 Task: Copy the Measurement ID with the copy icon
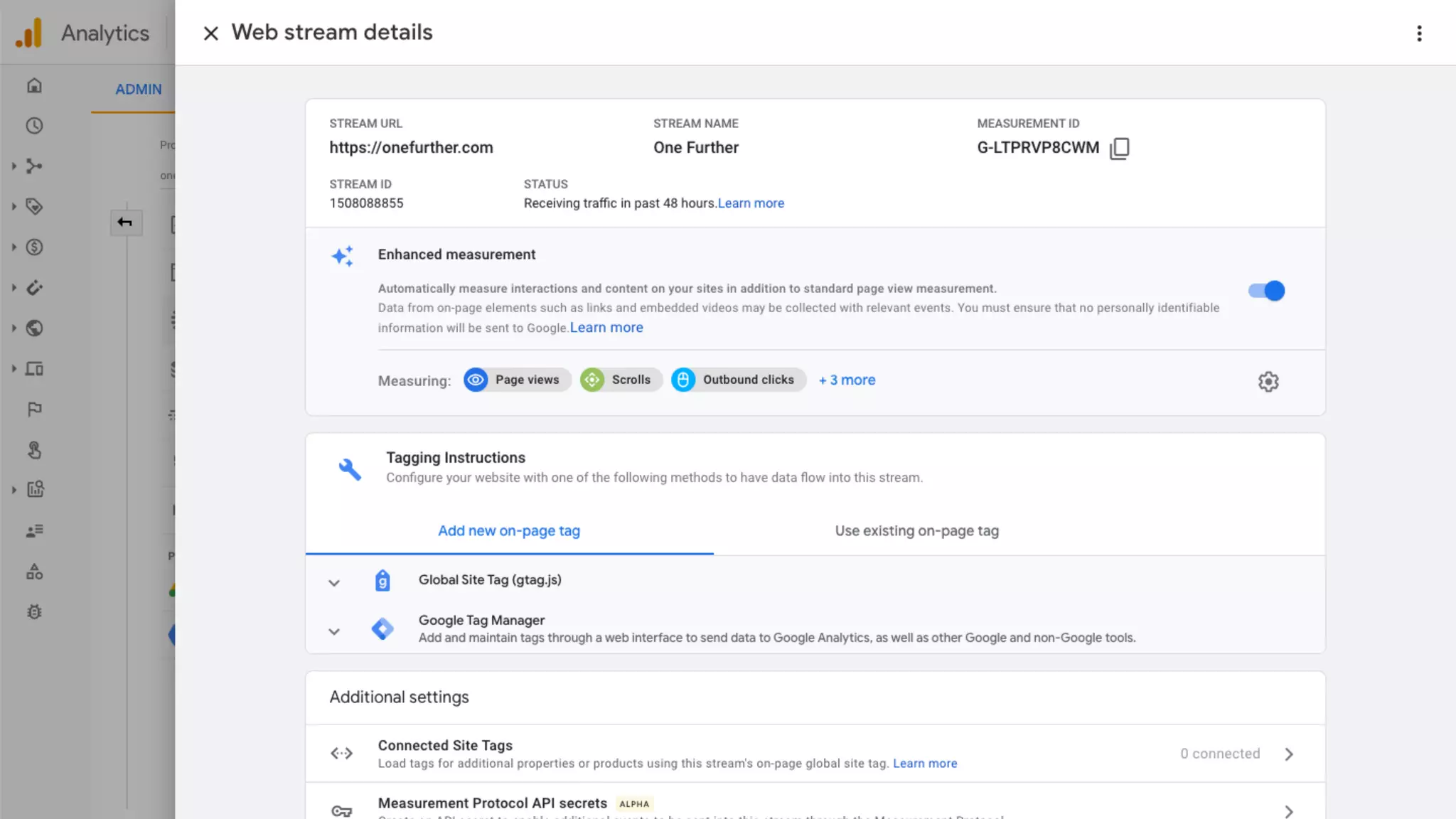point(1119,148)
